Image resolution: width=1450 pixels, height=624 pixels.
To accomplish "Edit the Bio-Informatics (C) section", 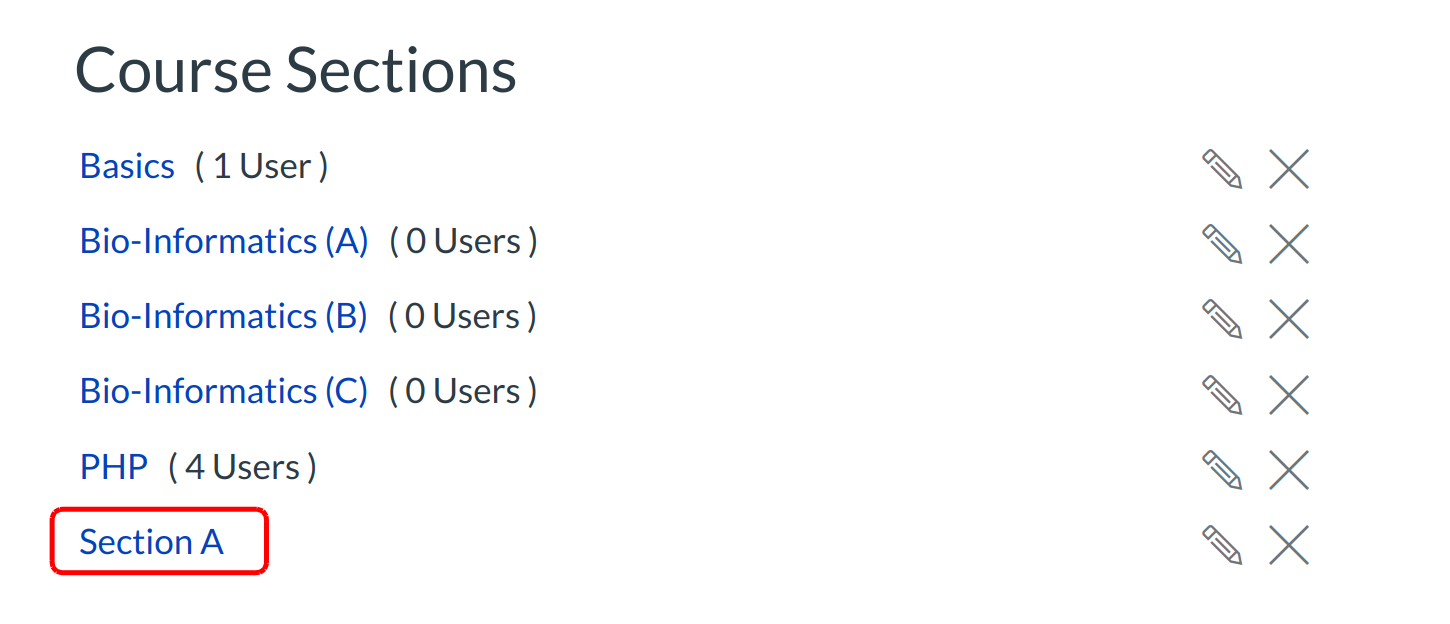I will click(x=1221, y=394).
